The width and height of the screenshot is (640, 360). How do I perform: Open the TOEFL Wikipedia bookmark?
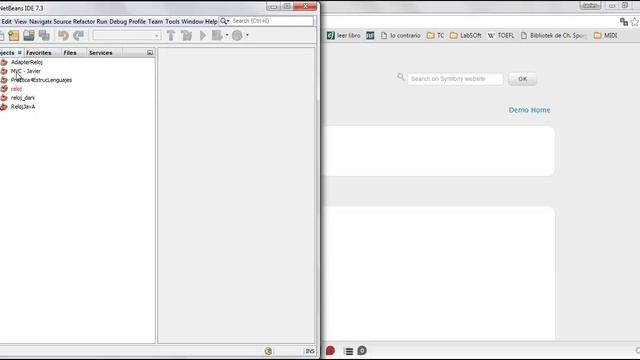pos(501,36)
